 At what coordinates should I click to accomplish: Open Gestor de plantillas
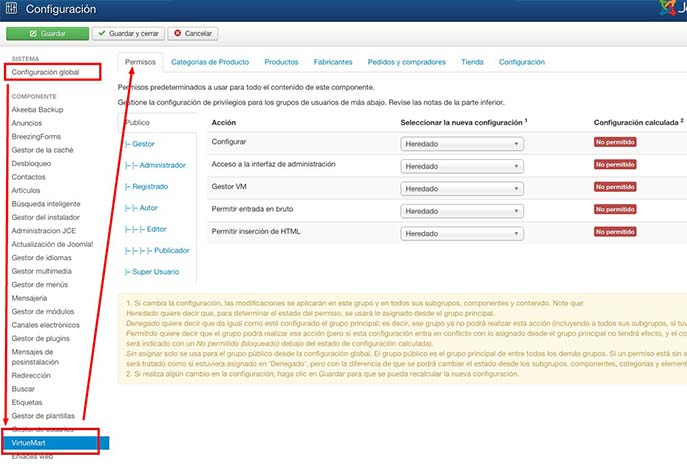pos(43,416)
